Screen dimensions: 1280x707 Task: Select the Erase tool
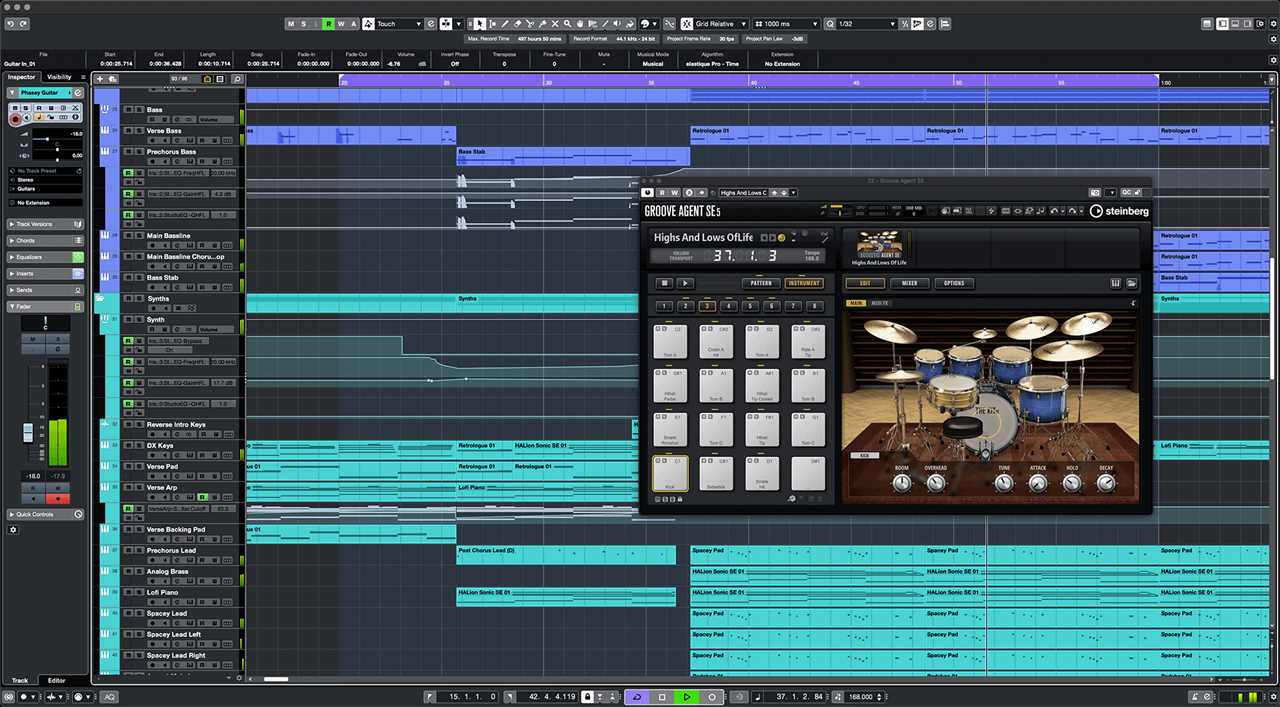point(517,23)
